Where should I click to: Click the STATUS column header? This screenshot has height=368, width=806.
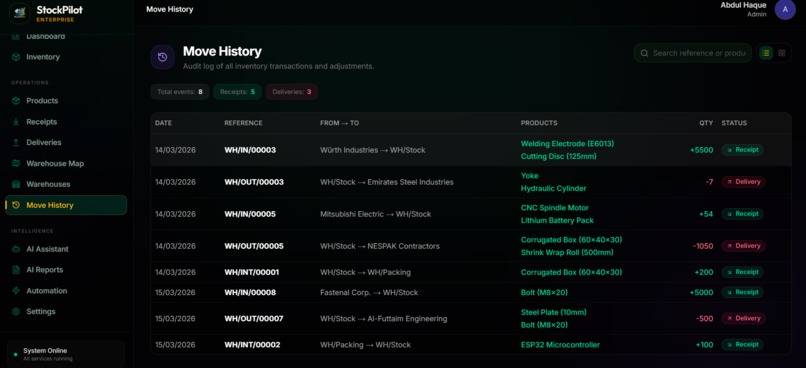point(734,123)
